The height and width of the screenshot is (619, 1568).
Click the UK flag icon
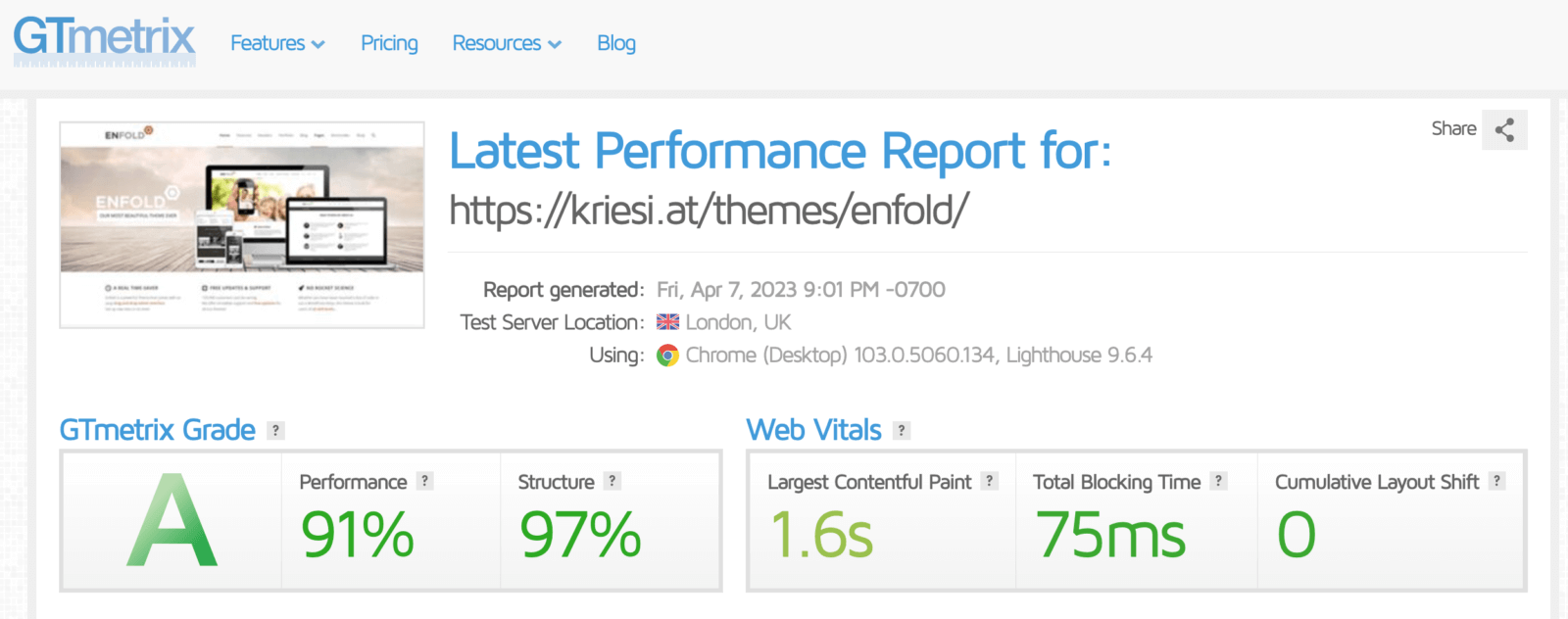pyautogui.click(x=667, y=322)
